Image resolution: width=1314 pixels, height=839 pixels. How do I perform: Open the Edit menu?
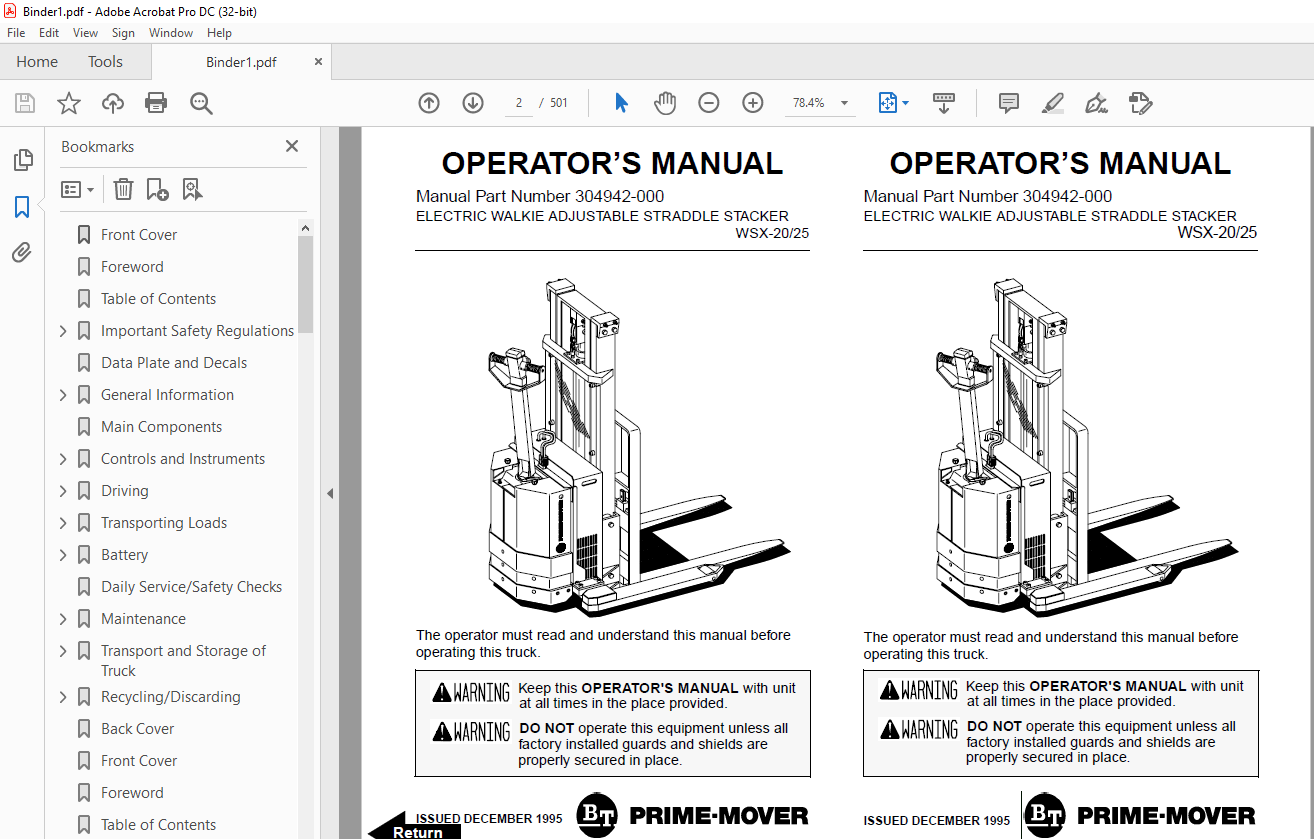coord(49,33)
